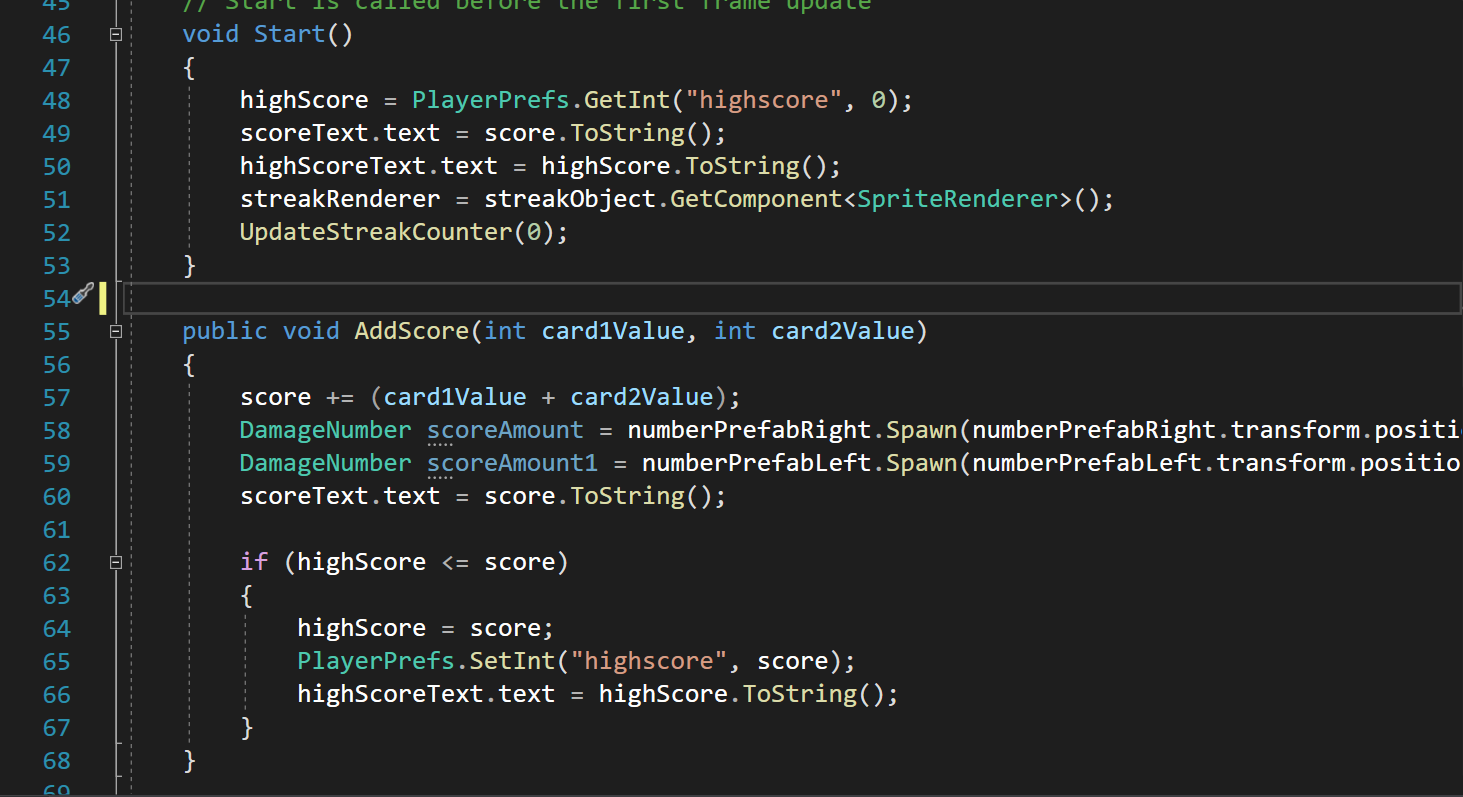Click line number 57 in the gutter
The height and width of the screenshot is (797, 1463).
point(57,397)
